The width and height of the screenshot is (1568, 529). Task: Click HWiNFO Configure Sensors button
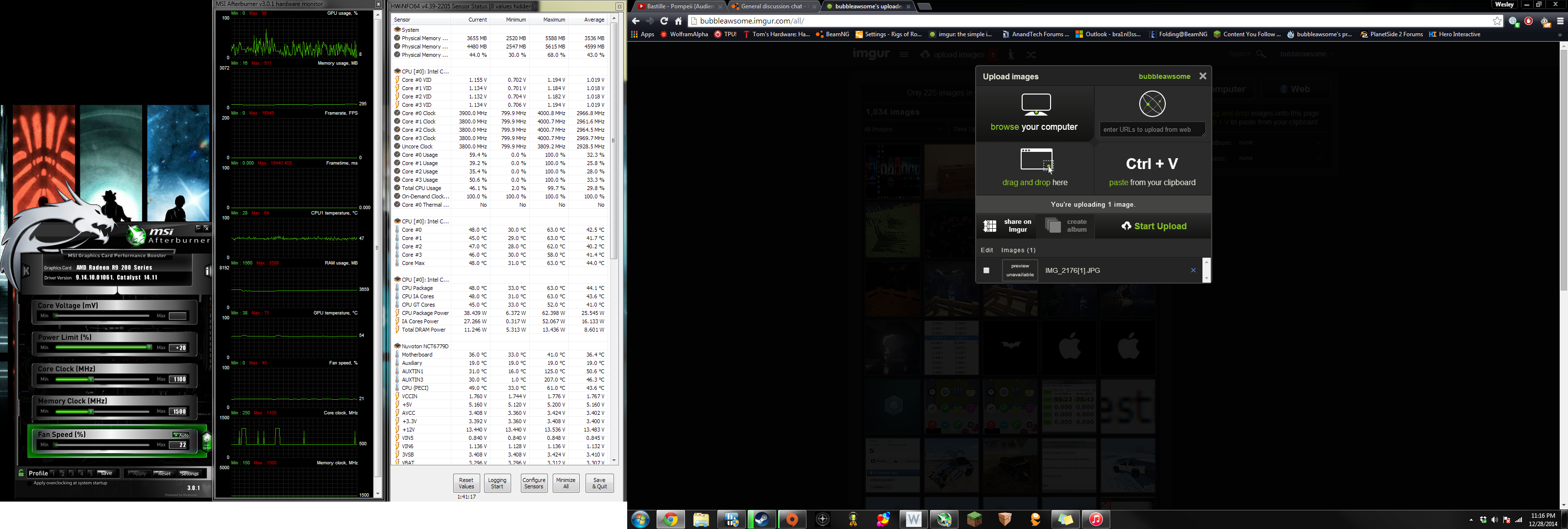click(534, 483)
